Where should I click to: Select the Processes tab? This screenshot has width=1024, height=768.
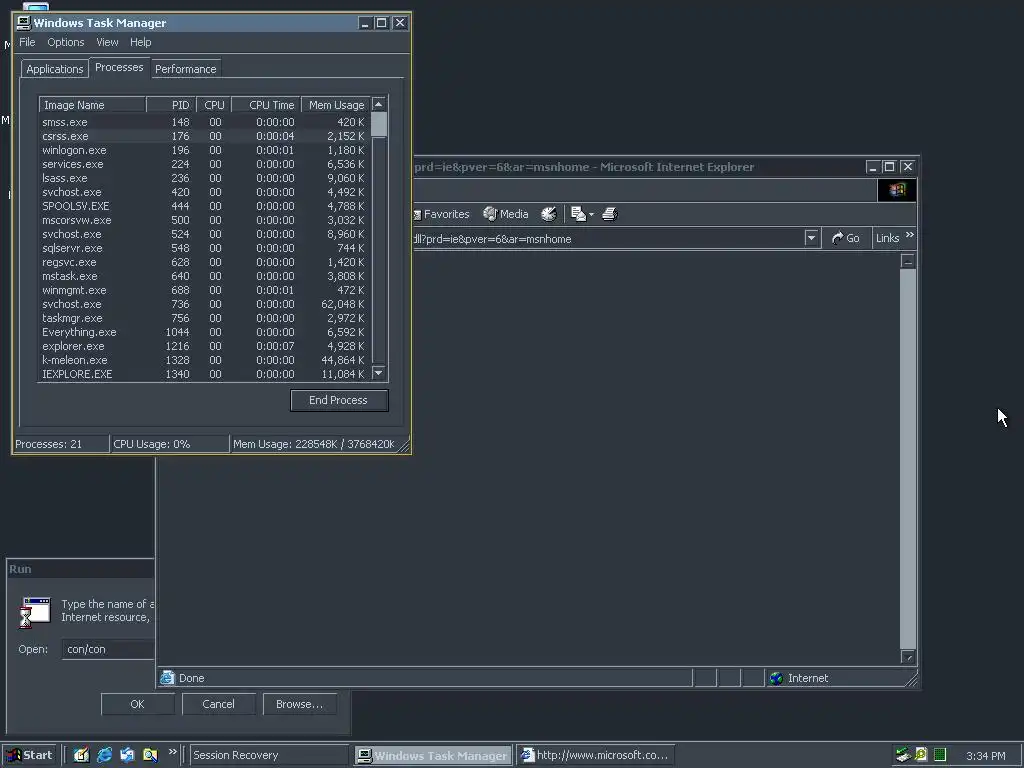[119, 67]
